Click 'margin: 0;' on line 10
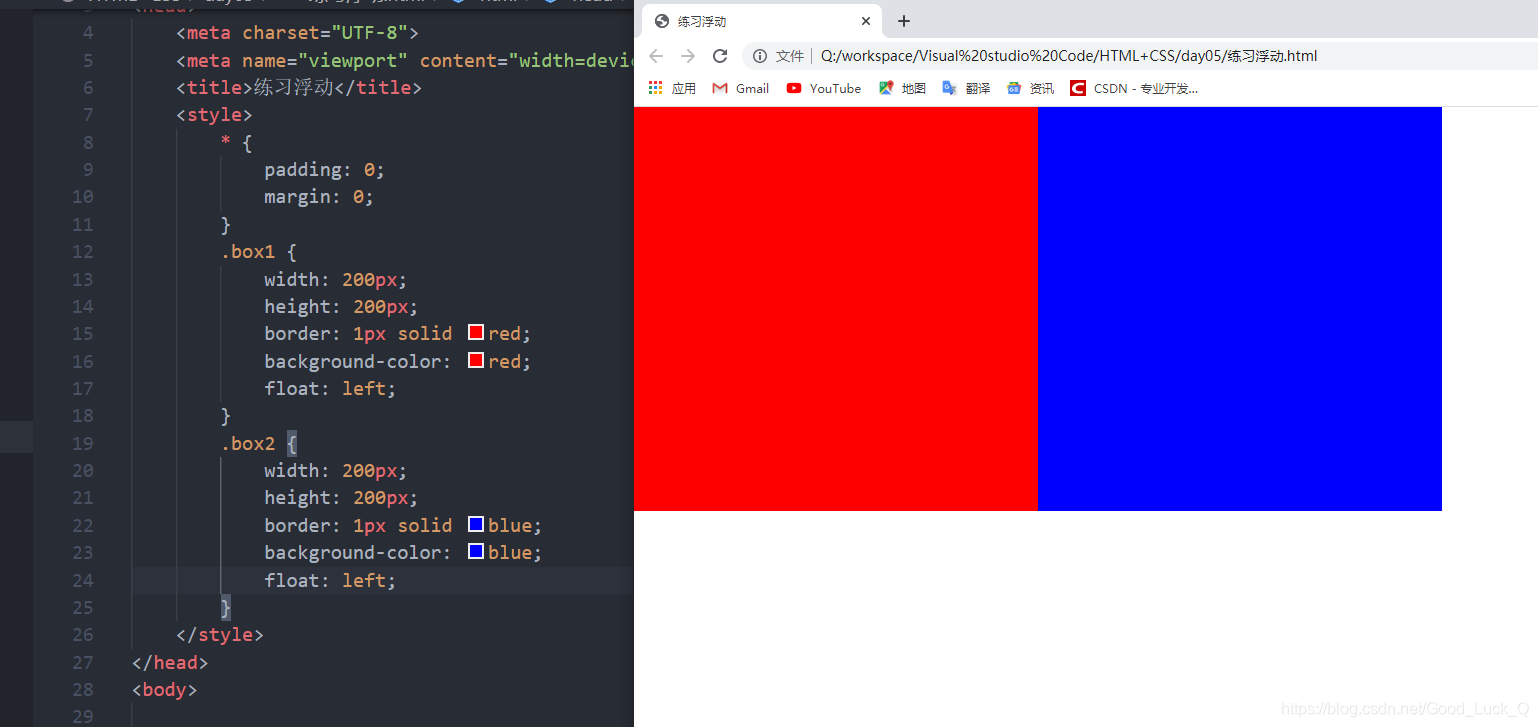The width and height of the screenshot is (1538, 727). (x=319, y=197)
